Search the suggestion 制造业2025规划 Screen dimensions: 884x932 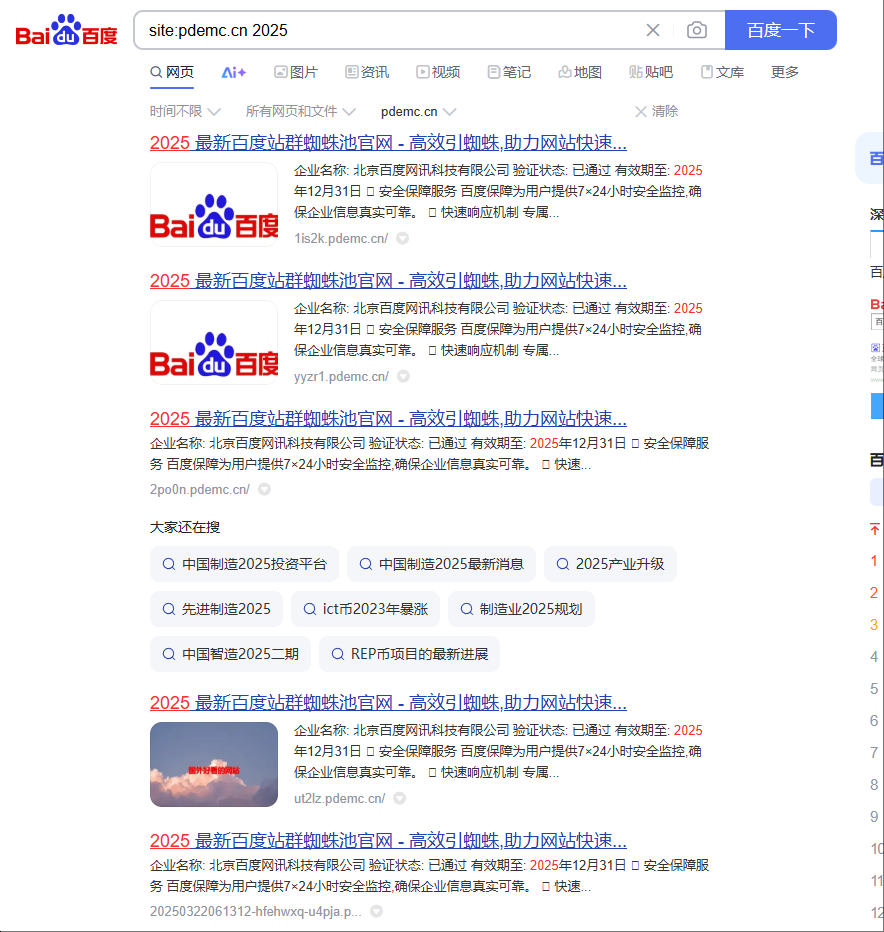point(521,609)
